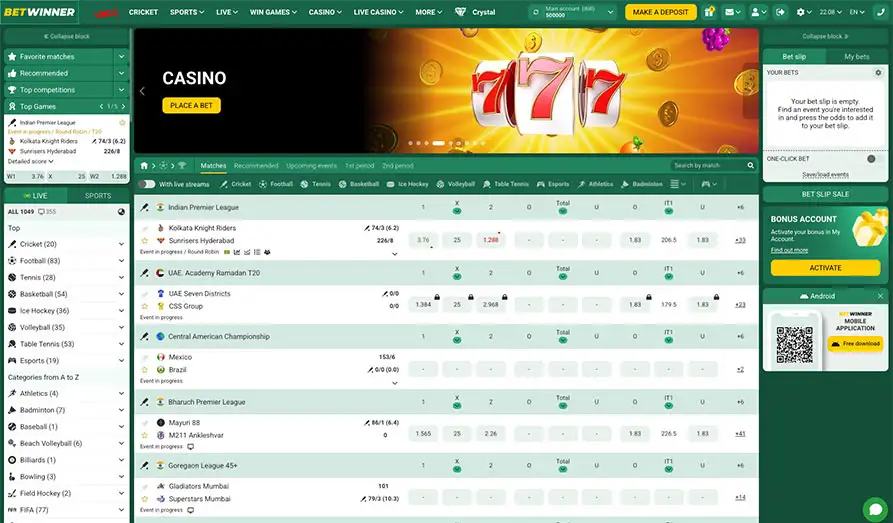Expand Recommended section in sidebar
The image size is (893, 523).
click(121, 73)
